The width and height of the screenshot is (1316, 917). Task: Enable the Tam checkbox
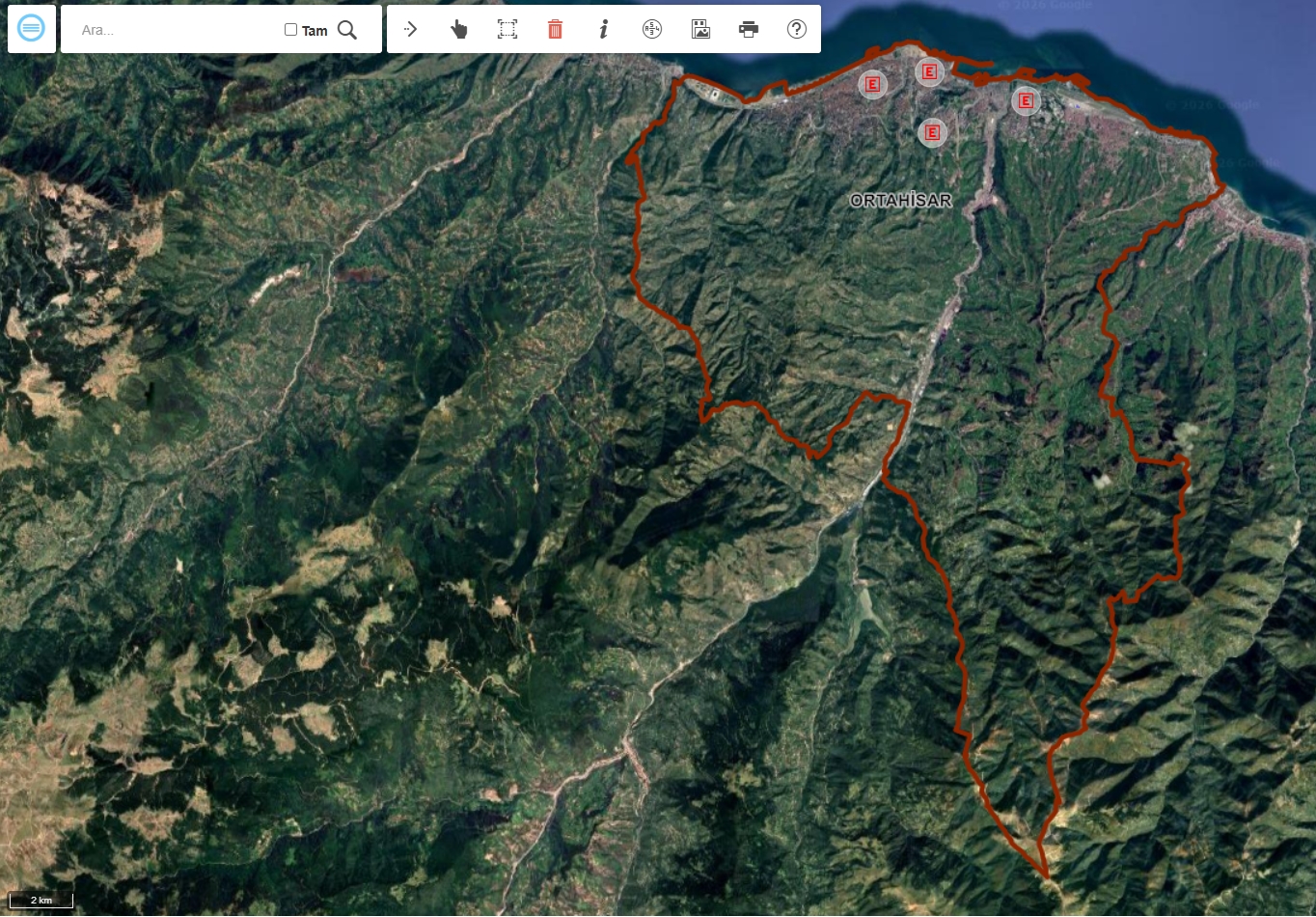click(x=290, y=30)
